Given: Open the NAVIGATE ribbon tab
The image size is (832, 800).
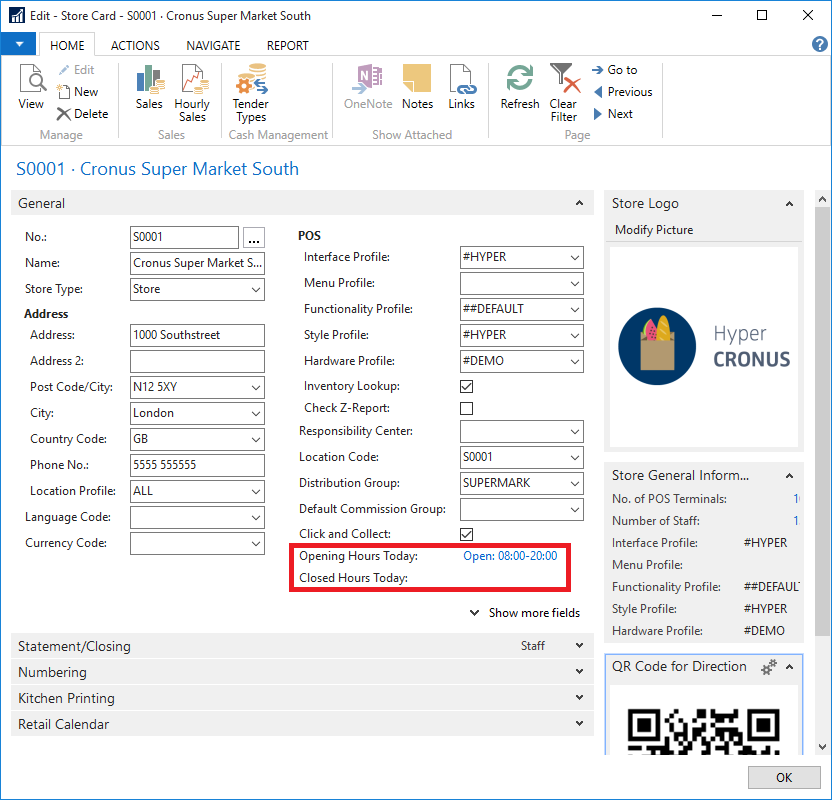Looking at the screenshot, I should [213, 45].
